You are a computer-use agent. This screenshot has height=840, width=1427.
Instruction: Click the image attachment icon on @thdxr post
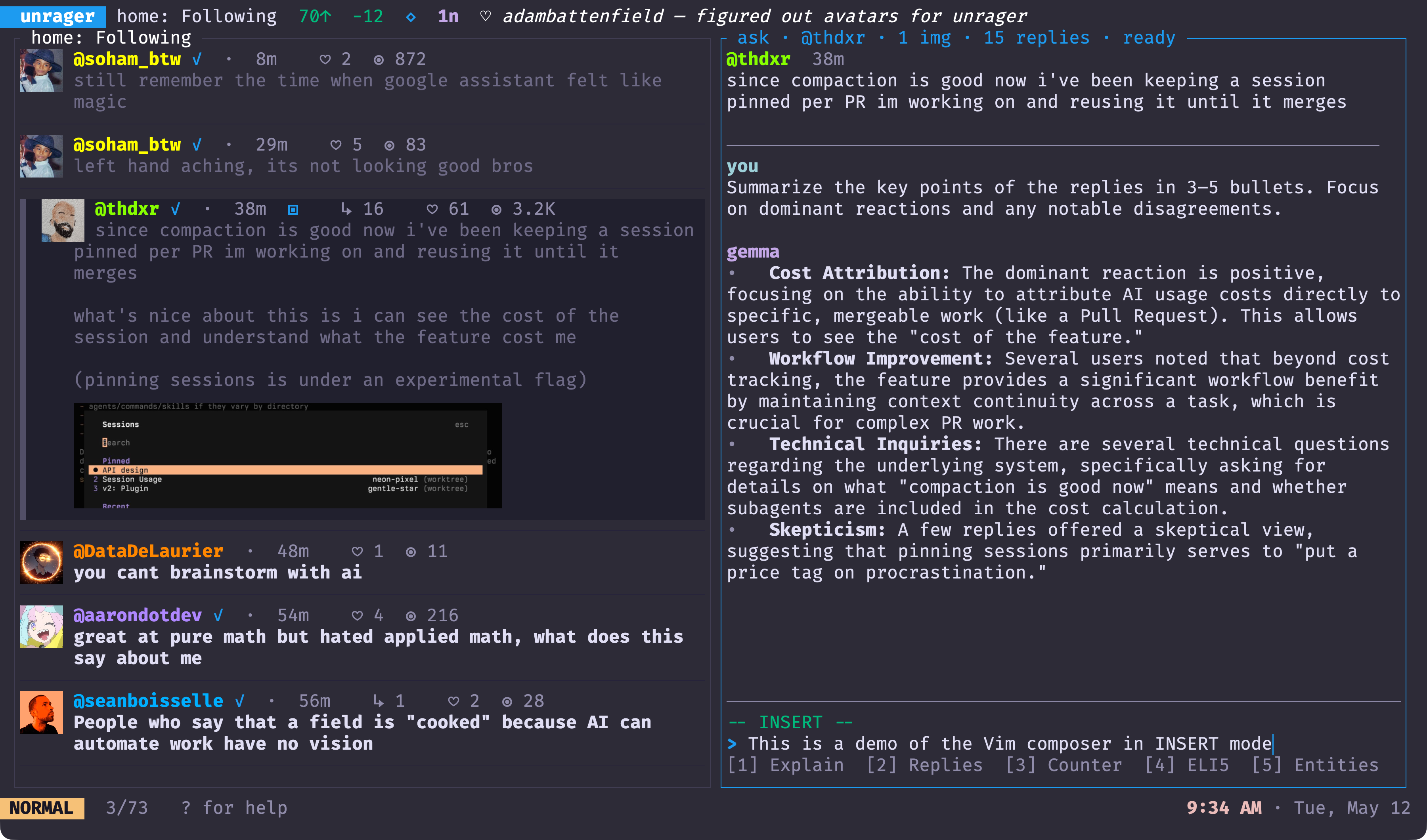tap(293, 210)
